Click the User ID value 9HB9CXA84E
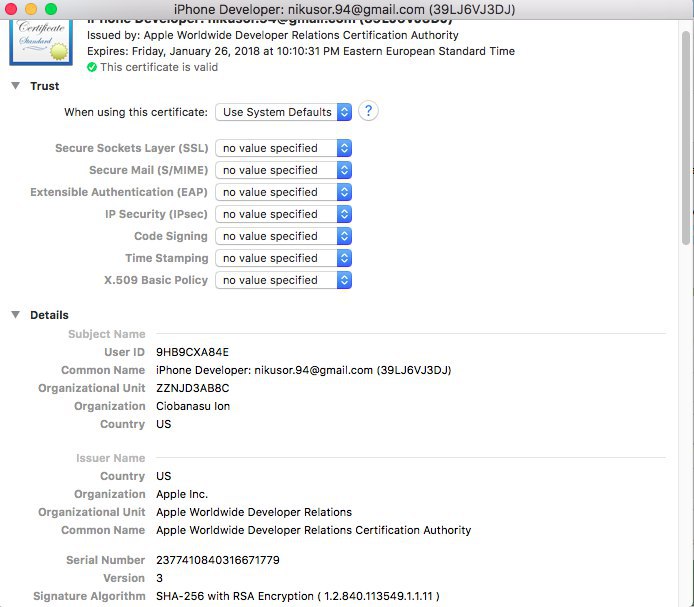The height and width of the screenshot is (607, 694). click(x=193, y=352)
